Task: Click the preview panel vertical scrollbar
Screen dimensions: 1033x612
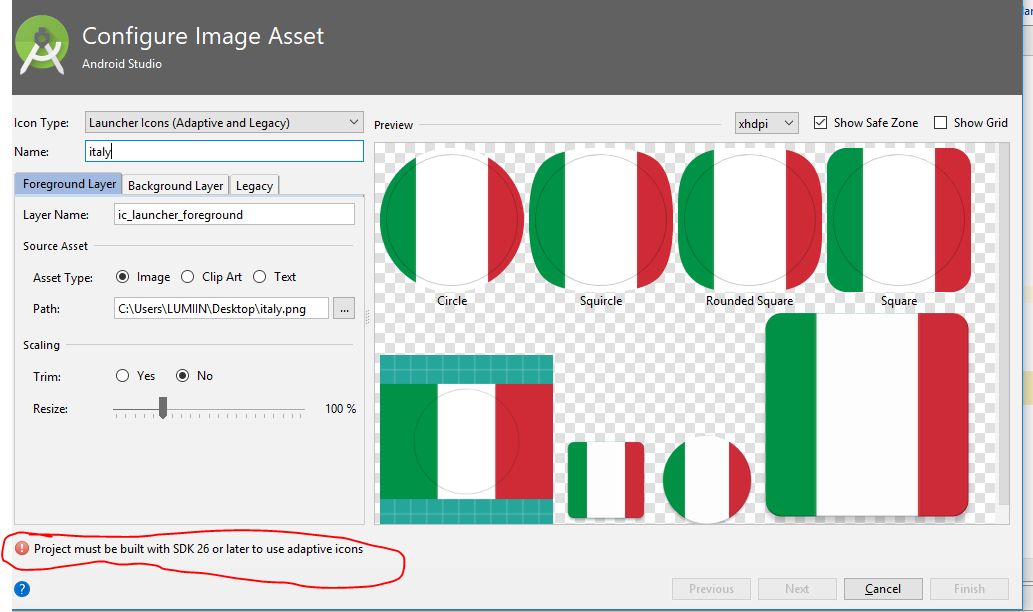Action: pos(1004,324)
